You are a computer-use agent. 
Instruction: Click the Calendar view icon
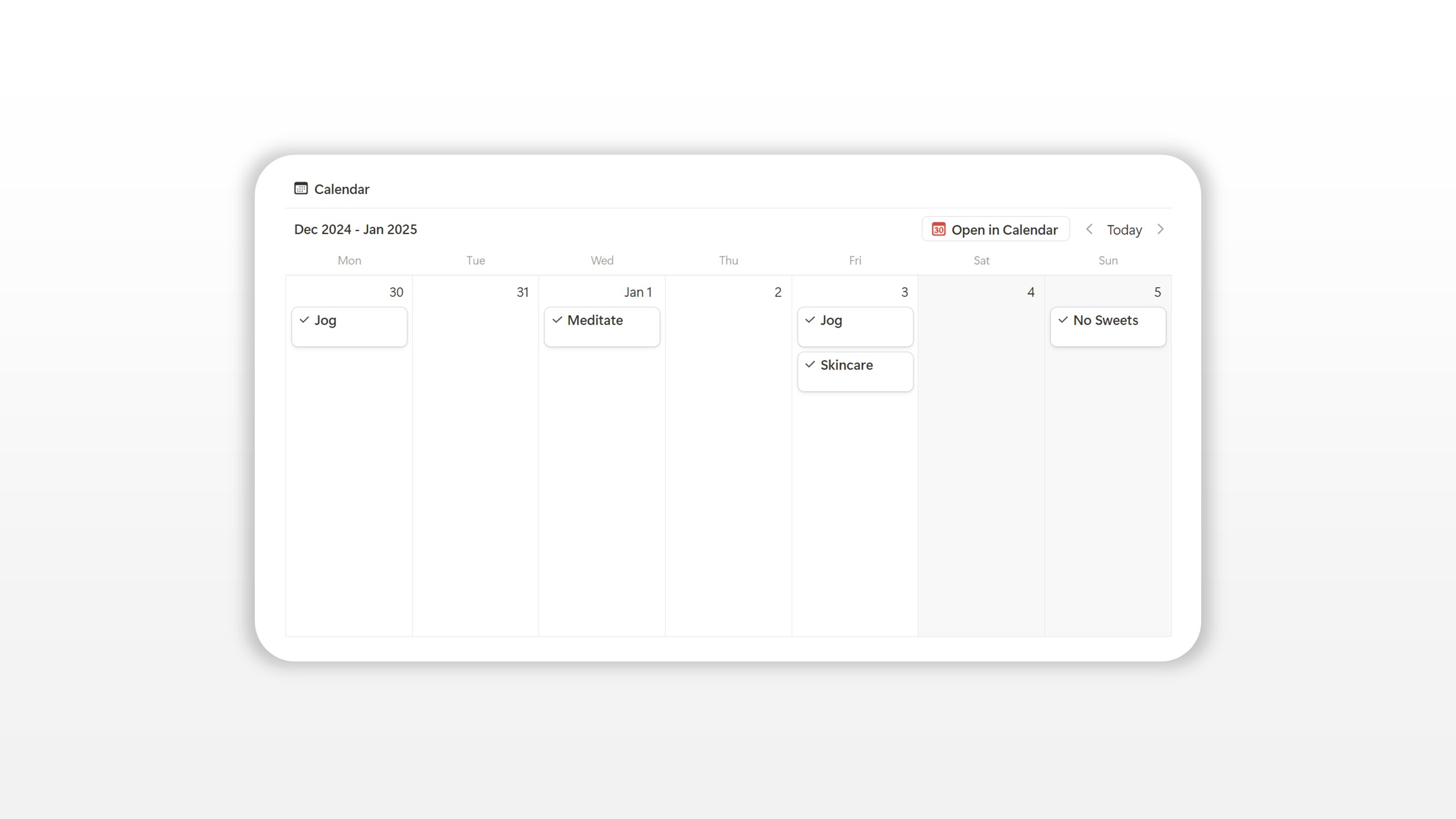(301, 188)
